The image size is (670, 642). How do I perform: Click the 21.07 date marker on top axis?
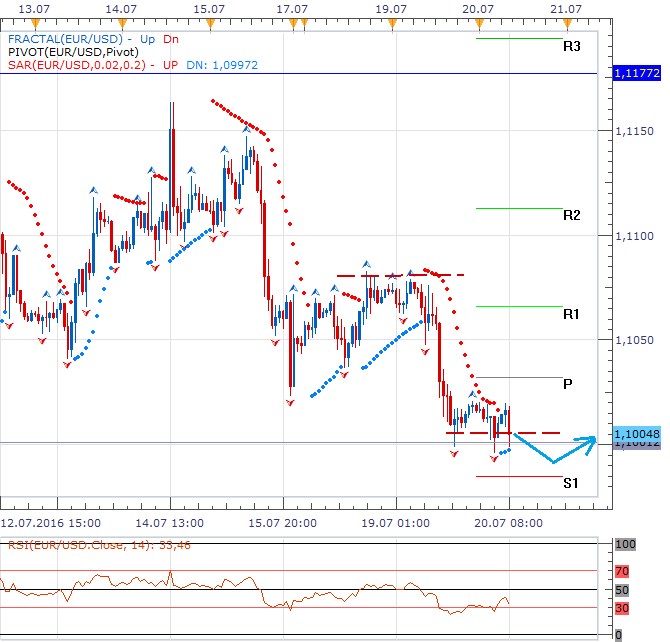(x=566, y=8)
